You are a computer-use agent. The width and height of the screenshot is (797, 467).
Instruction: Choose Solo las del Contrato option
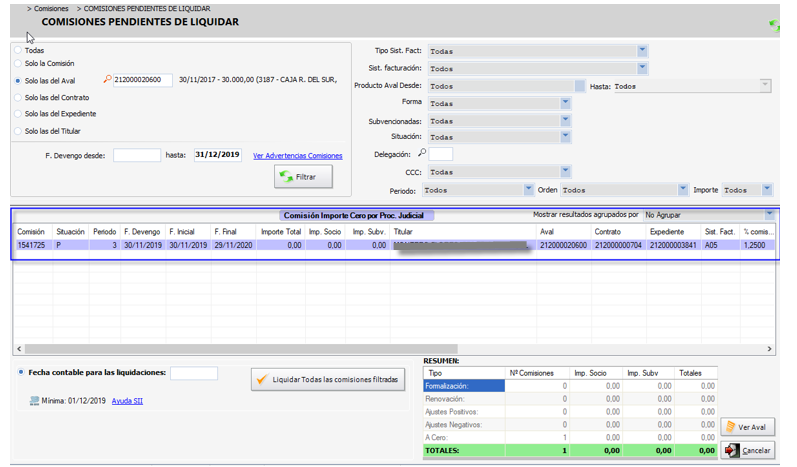click(18, 98)
